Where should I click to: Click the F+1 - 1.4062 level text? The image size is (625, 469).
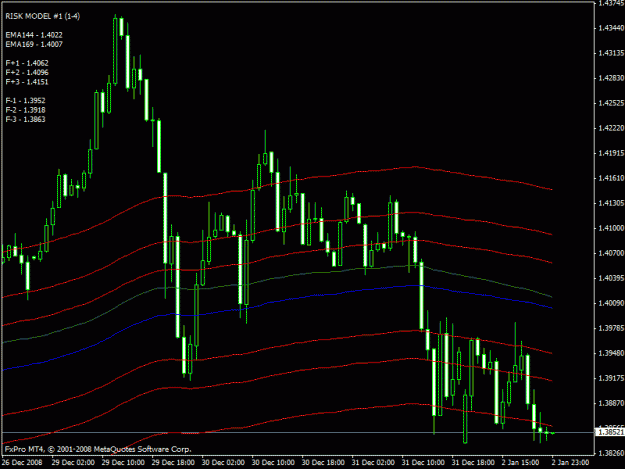[27, 63]
